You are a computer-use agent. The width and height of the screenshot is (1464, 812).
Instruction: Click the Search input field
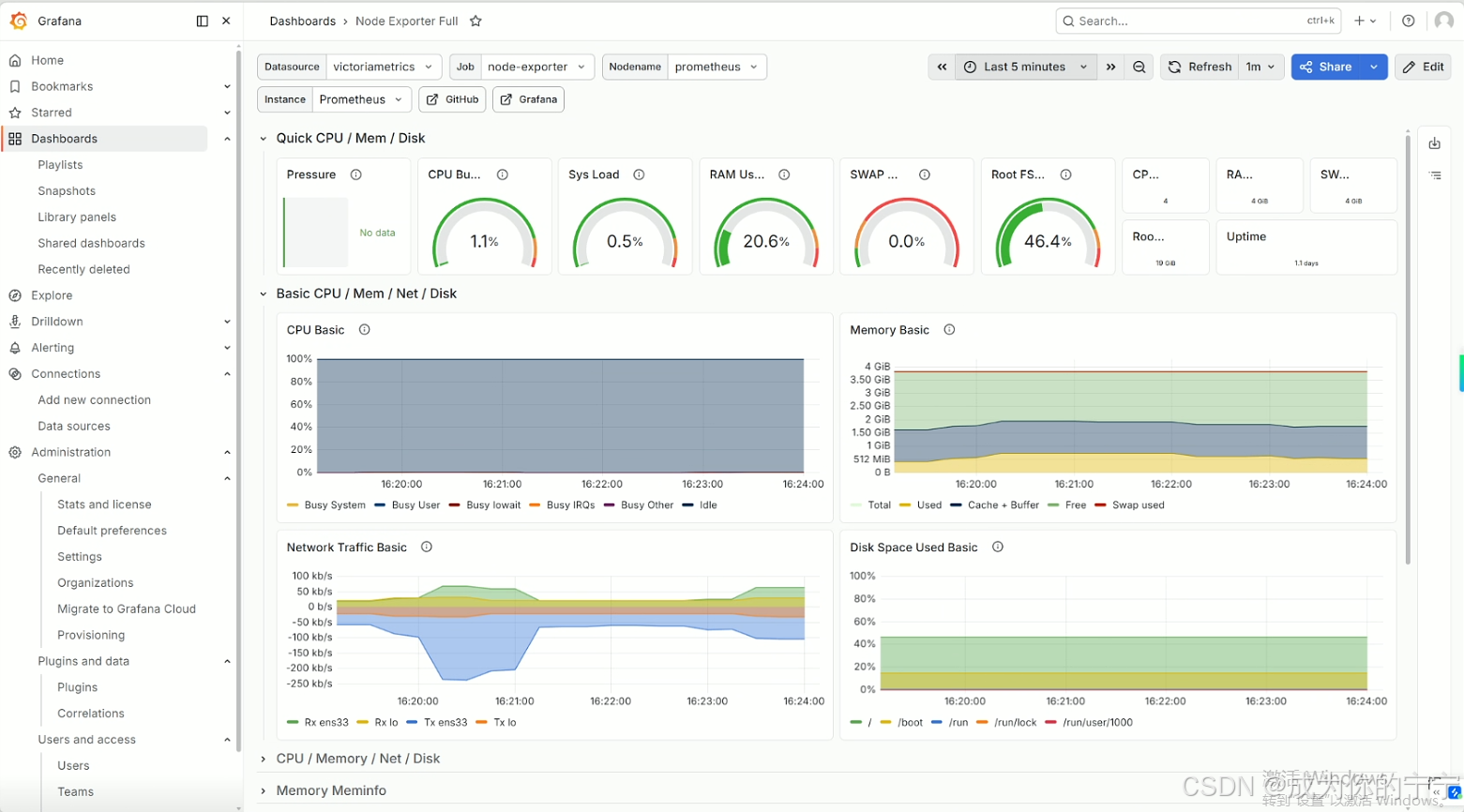click(1198, 21)
